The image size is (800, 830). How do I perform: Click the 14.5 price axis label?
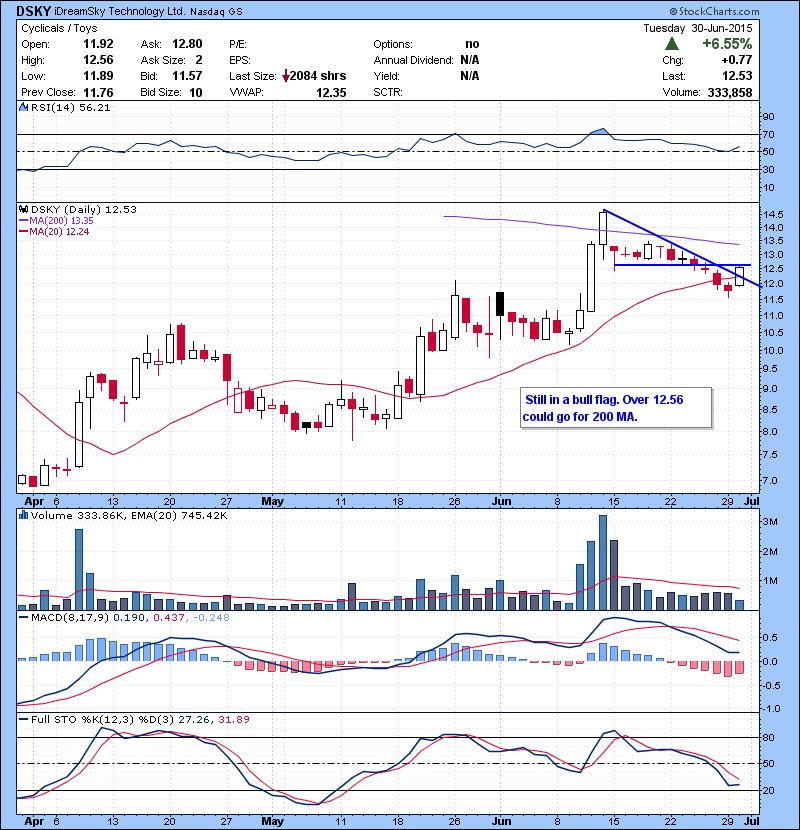pyautogui.click(x=773, y=214)
